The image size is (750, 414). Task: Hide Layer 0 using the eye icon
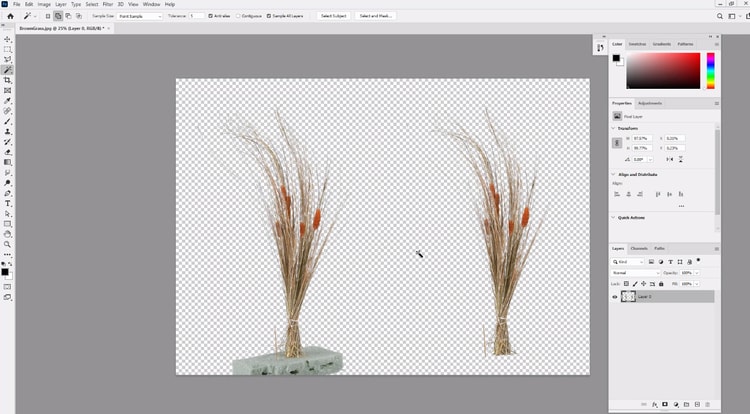616,297
